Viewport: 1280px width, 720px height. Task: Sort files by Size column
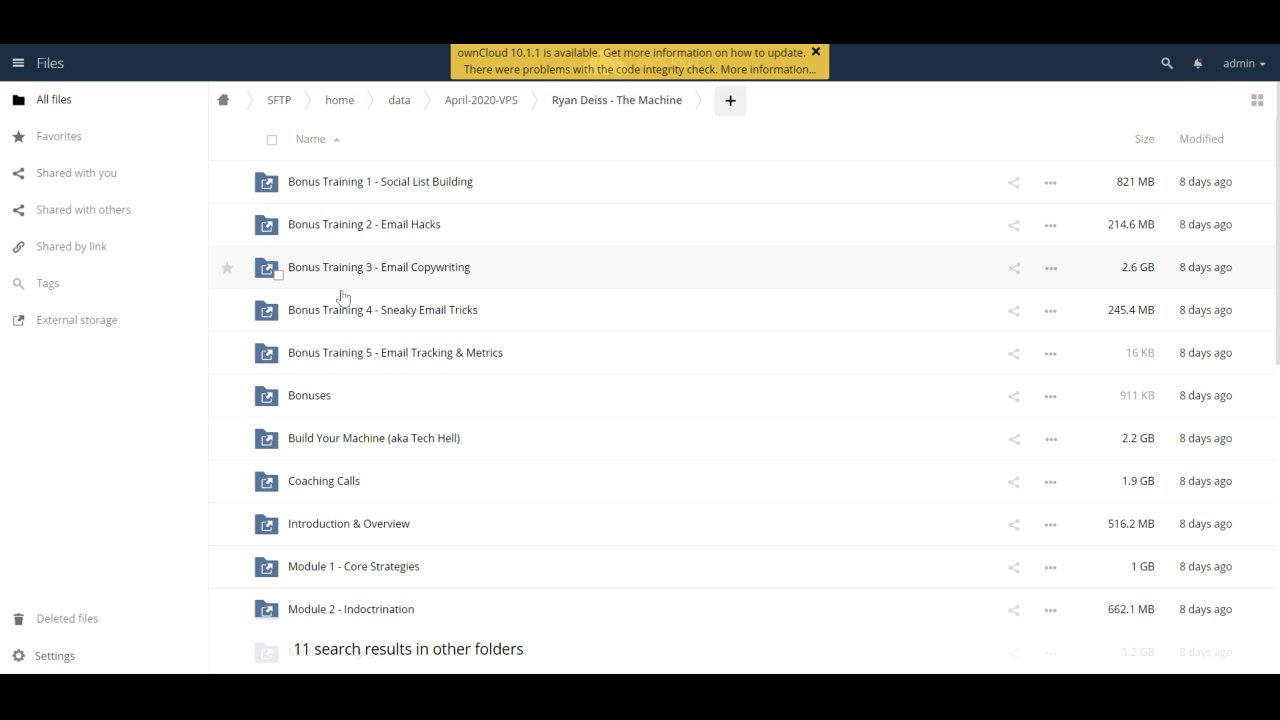pyautogui.click(x=1144, y=139)
